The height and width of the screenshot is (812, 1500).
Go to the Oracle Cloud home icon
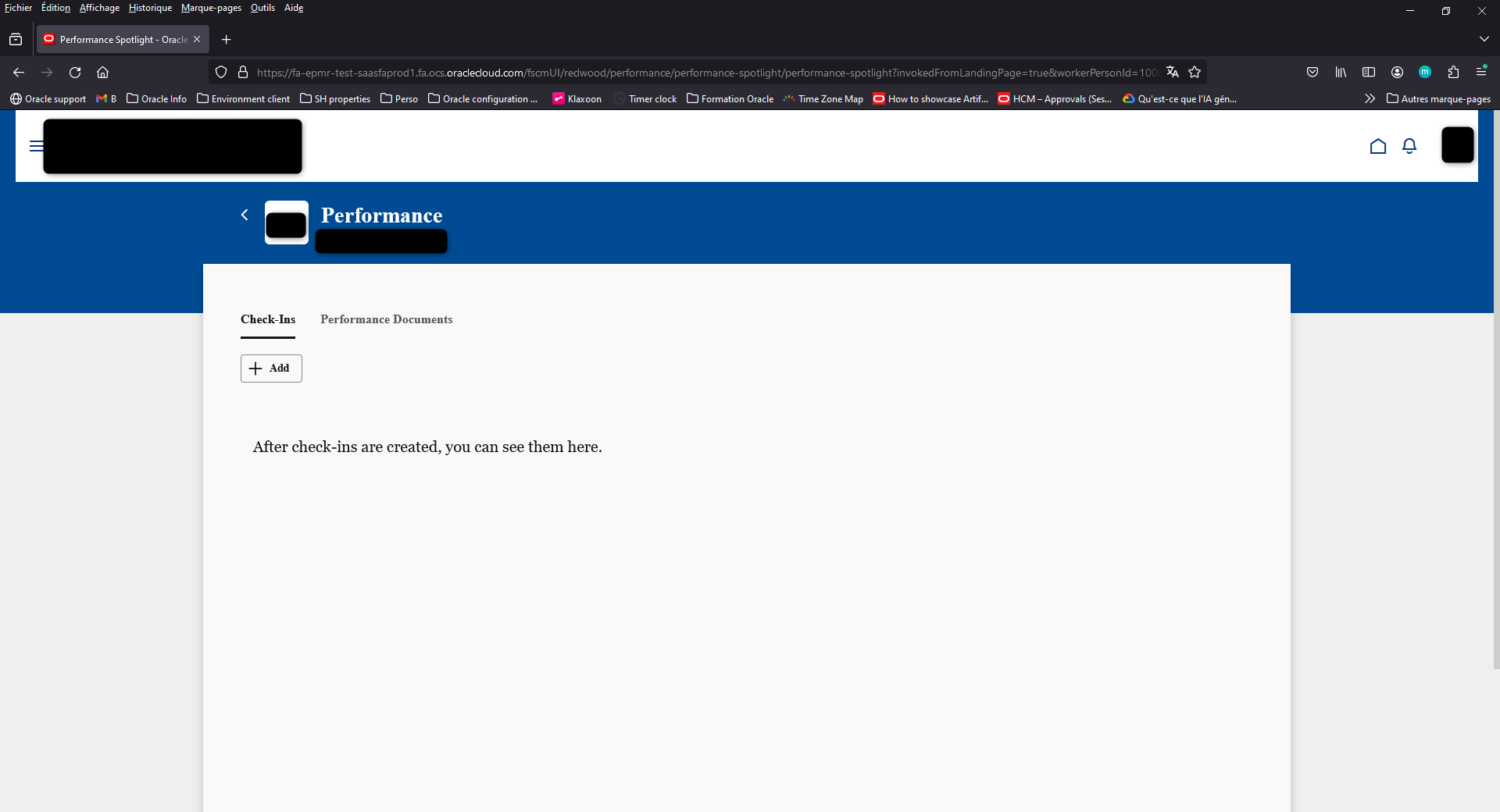pyautogui.click(x=1377, y=146)
